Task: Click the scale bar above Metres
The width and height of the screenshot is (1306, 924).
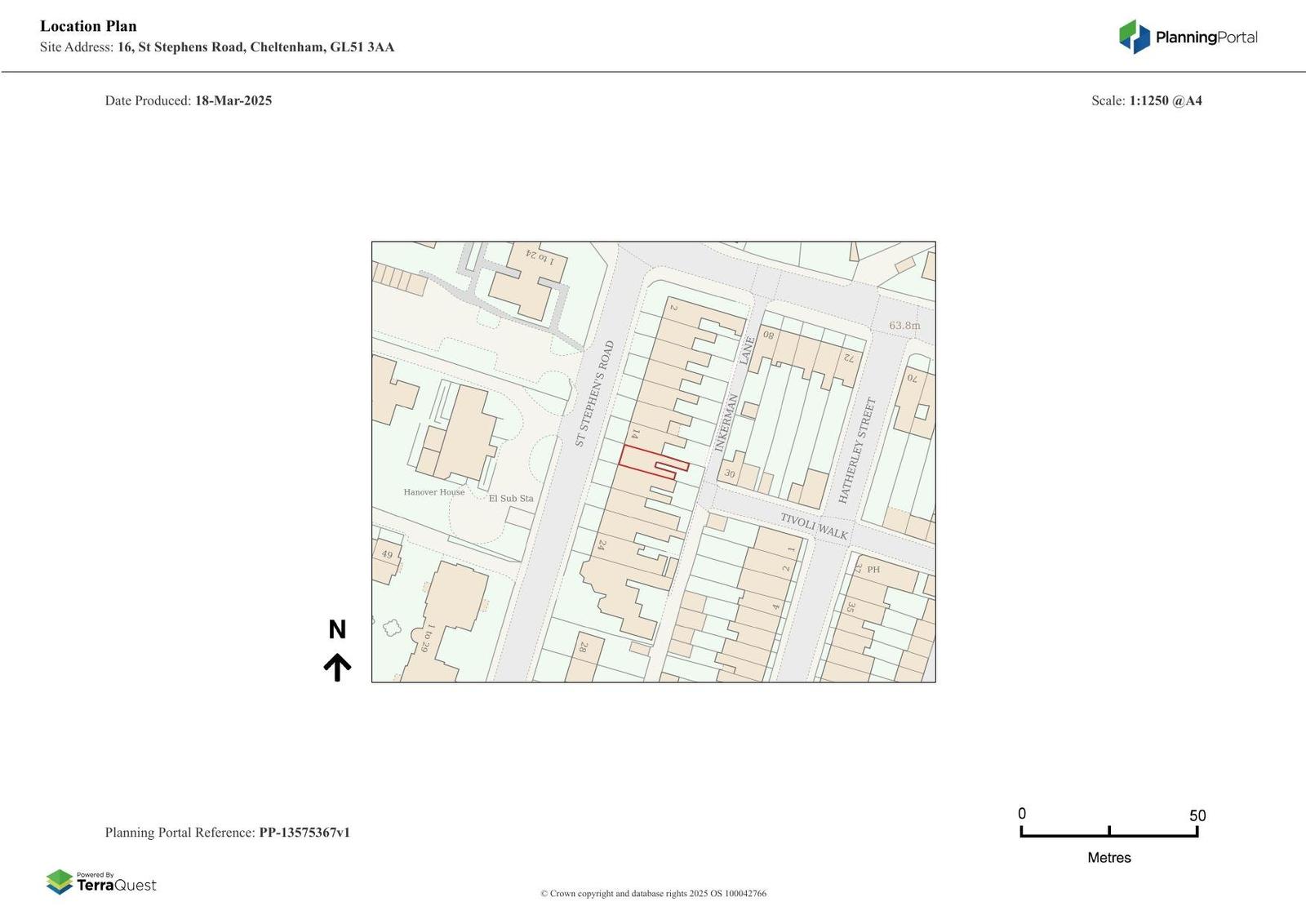Action: (1109, 831)
